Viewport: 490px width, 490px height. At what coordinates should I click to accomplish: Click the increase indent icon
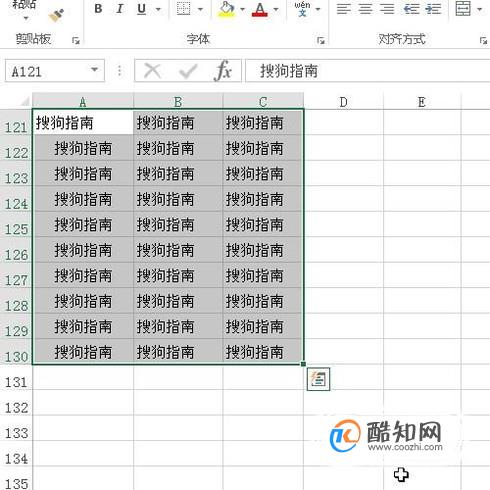pyautogui.click(x=433, y=9)
